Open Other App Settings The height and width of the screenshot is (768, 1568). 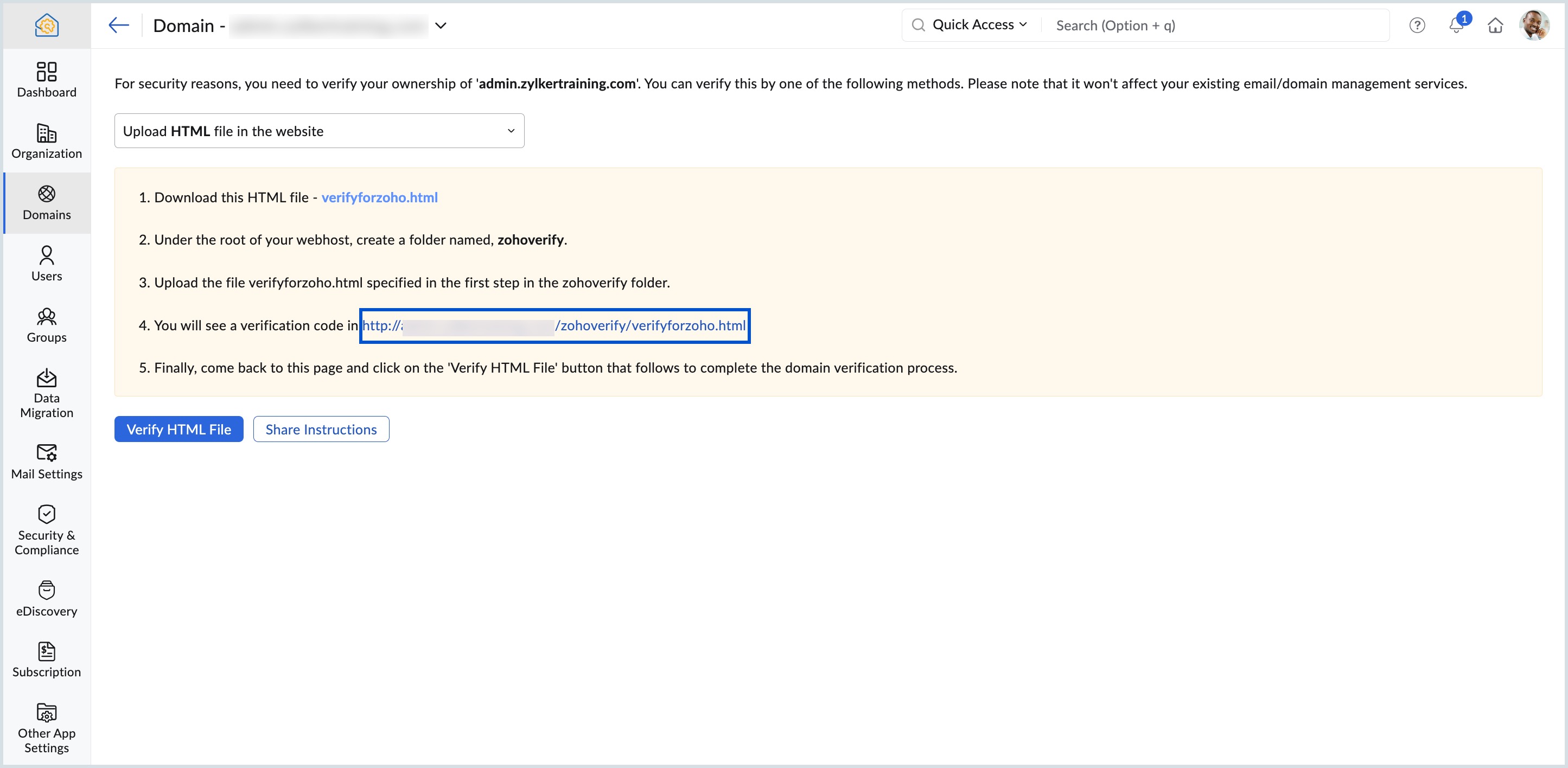(46, 727)
